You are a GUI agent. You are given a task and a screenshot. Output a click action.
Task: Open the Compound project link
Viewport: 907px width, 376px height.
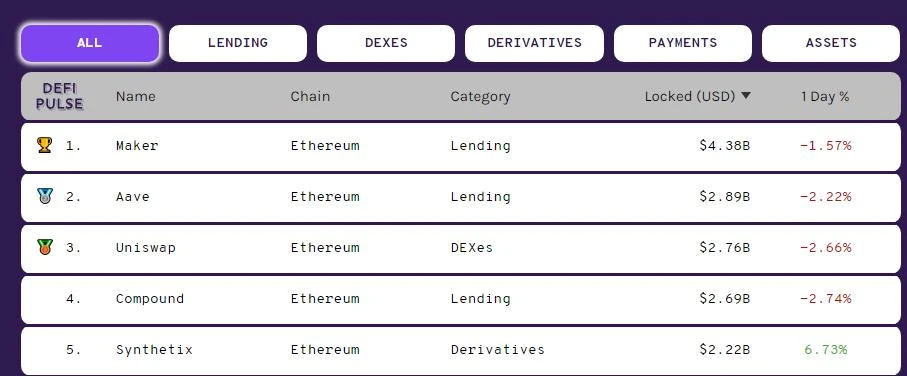tap(150, 299)
